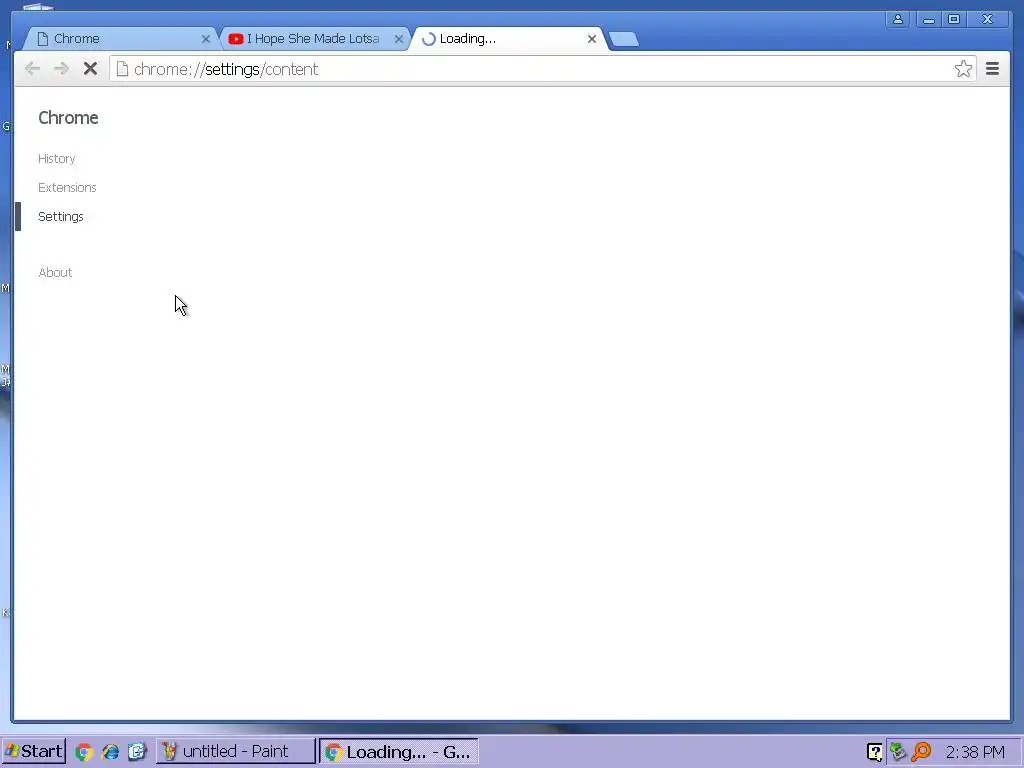Select the Loading... tab
The width and height of the screenshot is (1024, 768).
tap(508, 39)
